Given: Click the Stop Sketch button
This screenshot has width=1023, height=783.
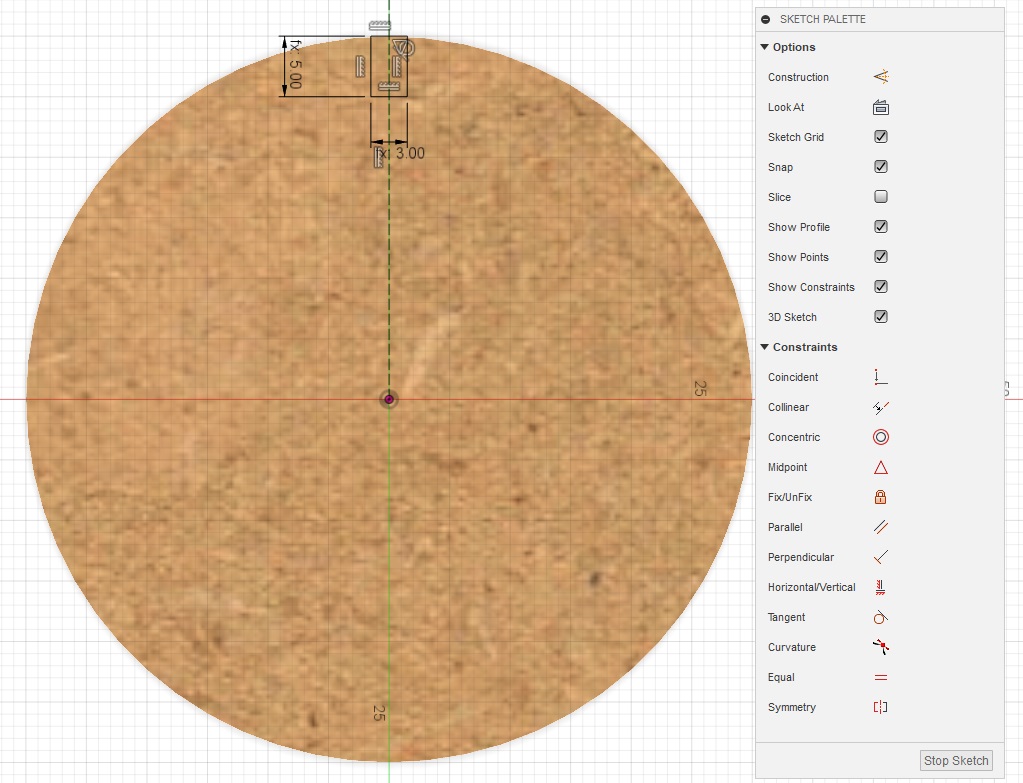Looking at the screenshot, I should pos(956,760).
